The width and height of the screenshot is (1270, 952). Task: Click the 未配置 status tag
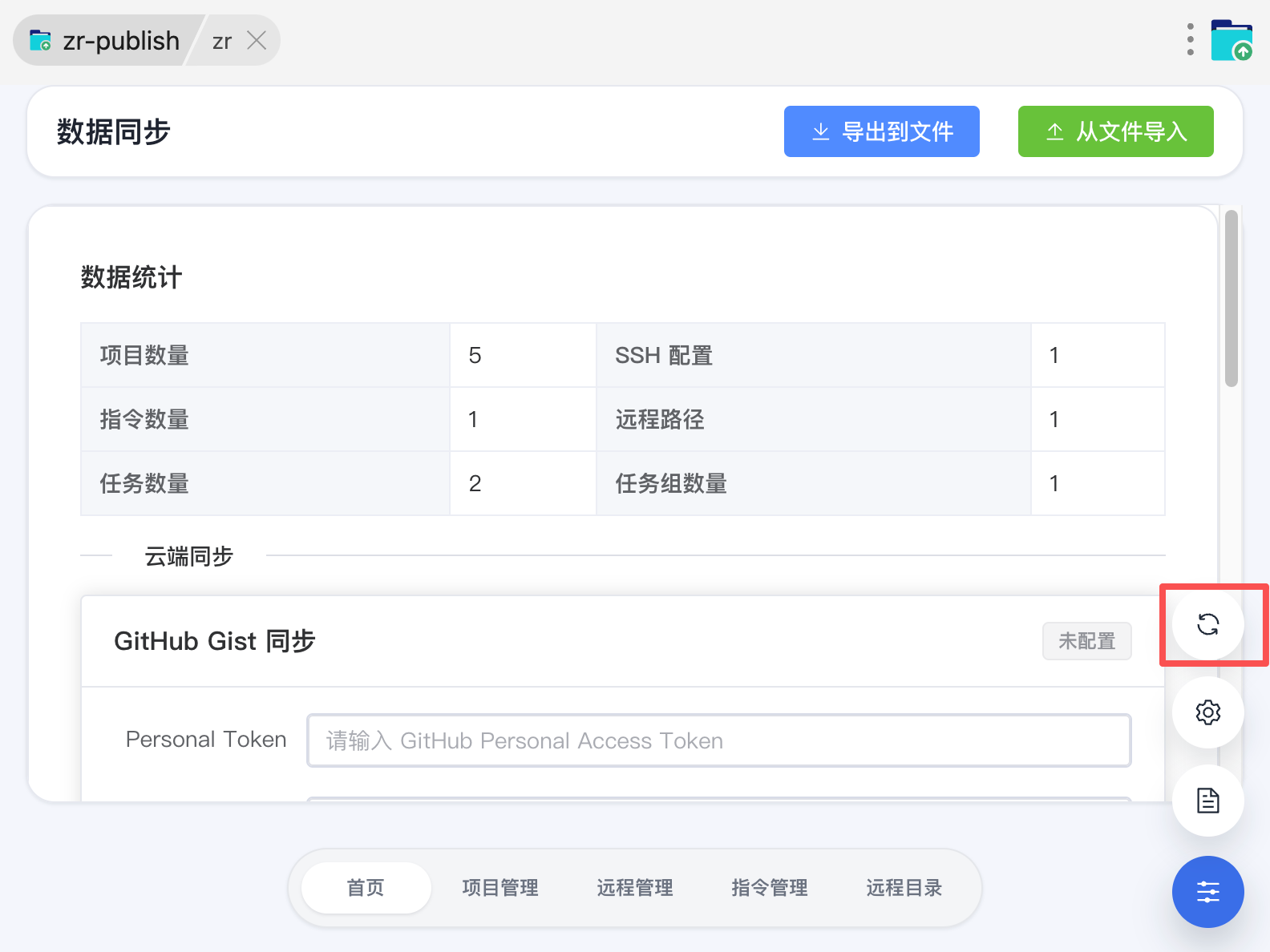point(1086,641)
